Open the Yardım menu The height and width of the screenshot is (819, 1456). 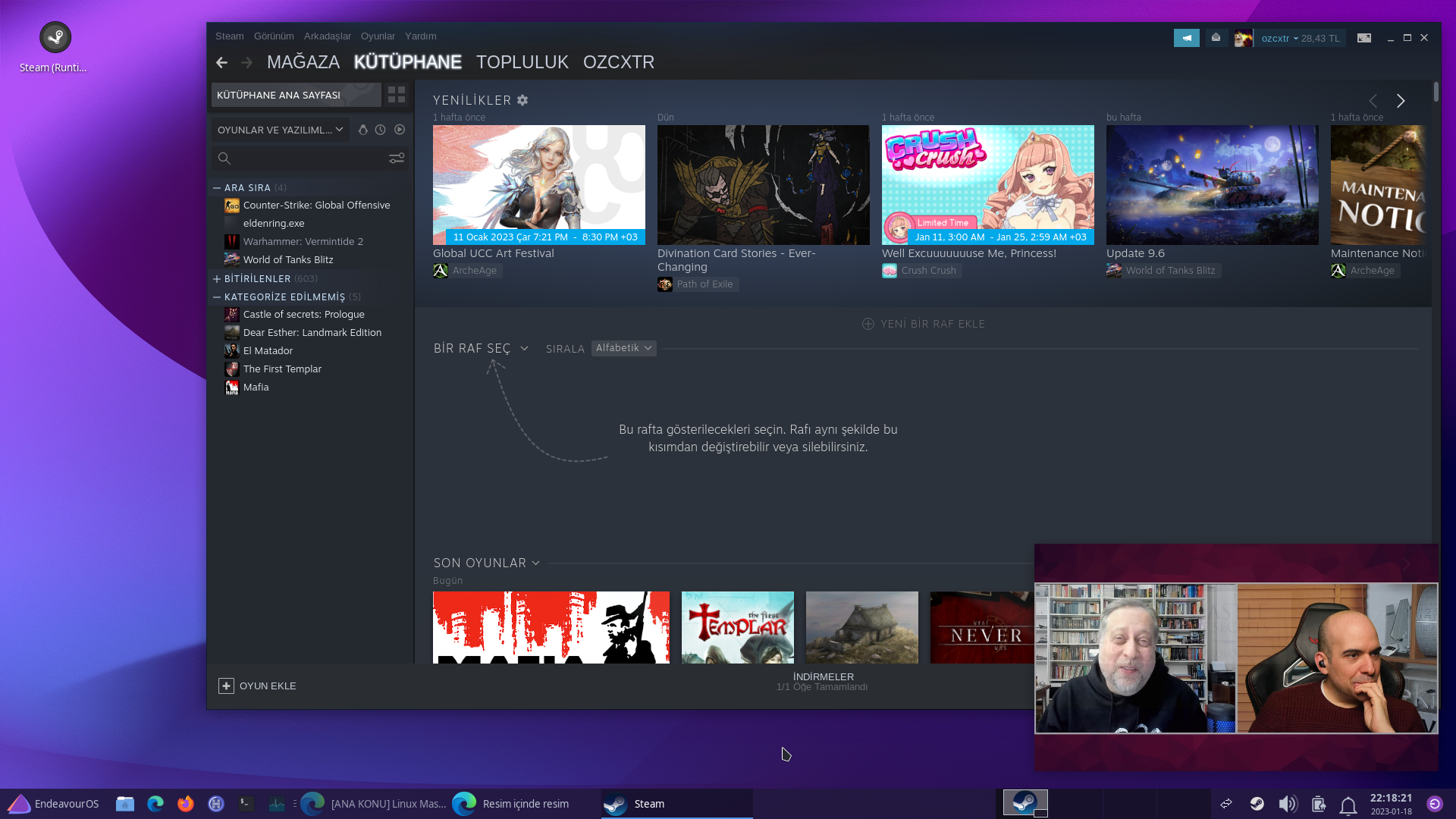coord(421,36)
